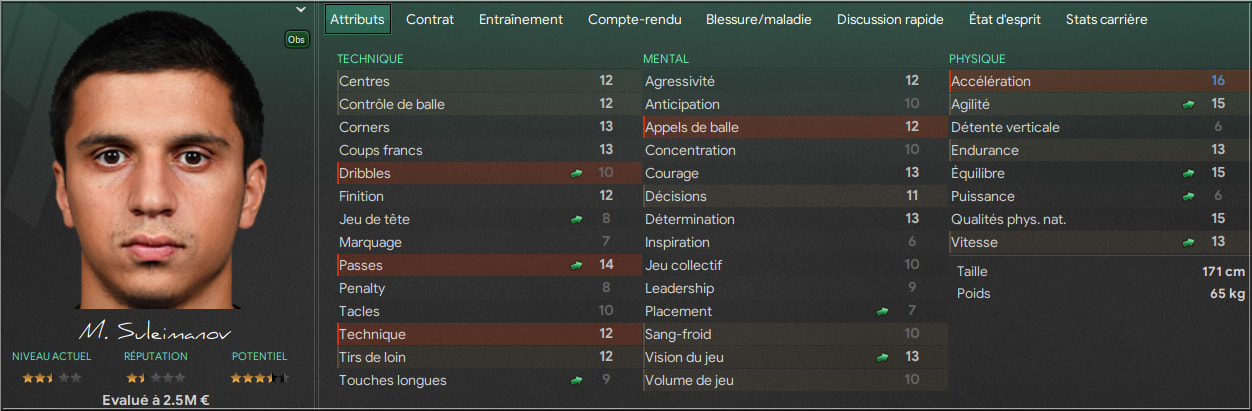Open the Stats carrière tab

pos(1107,19)
